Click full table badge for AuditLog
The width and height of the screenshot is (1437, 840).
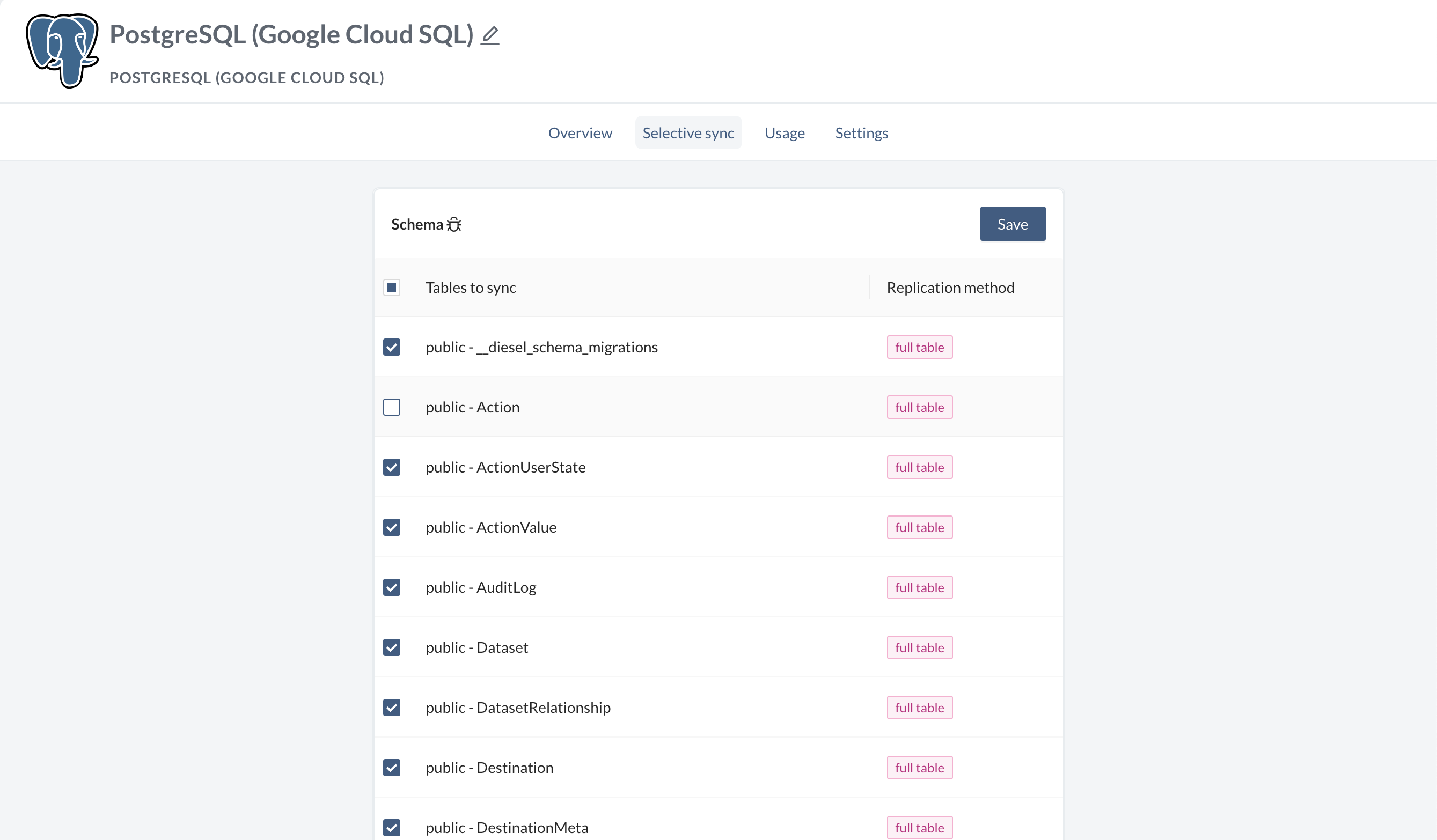(x=920, y=587)
